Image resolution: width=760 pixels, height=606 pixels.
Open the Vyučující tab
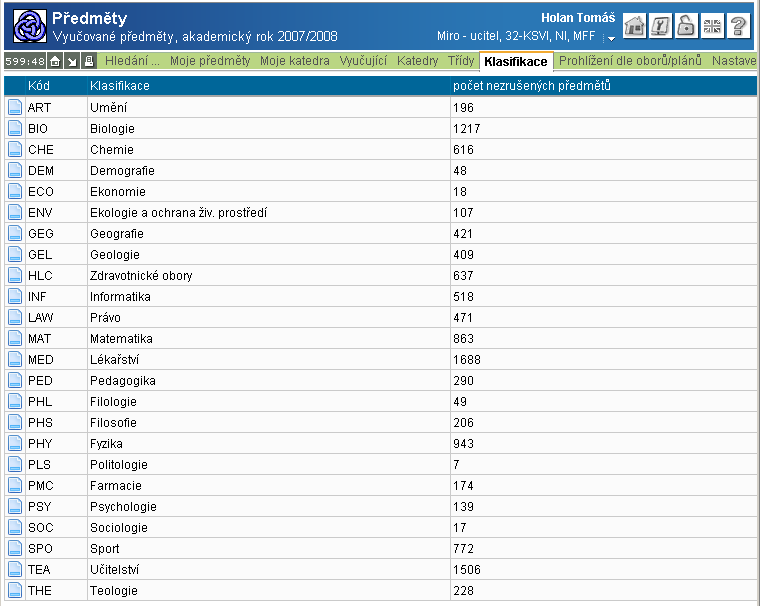(363, 62)
